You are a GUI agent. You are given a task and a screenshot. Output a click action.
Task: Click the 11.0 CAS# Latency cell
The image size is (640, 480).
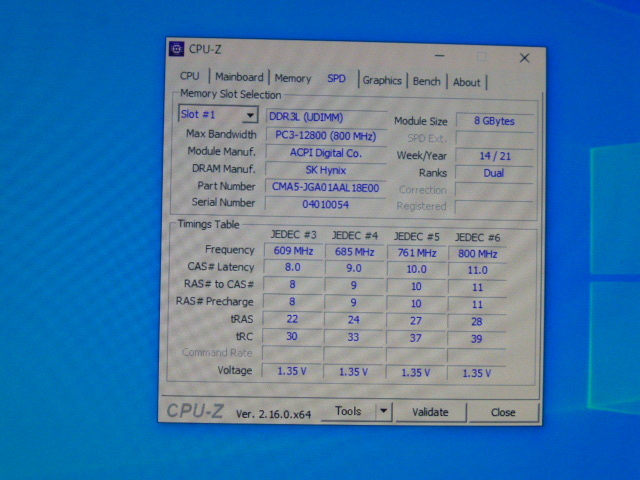click(477, 270)
